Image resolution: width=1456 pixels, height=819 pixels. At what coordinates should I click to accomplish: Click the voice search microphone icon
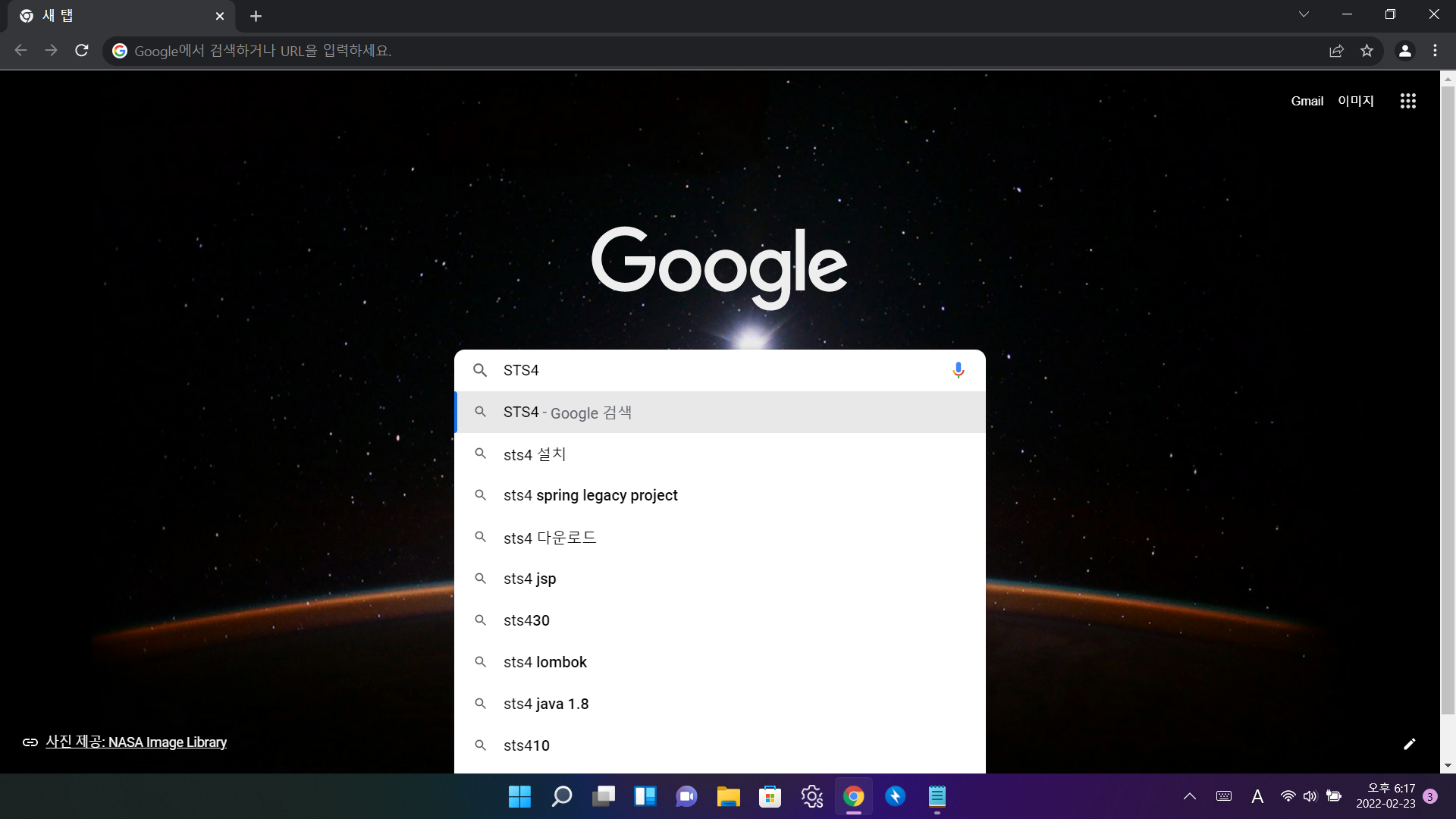pyautogui.click(x=958, y=370)
